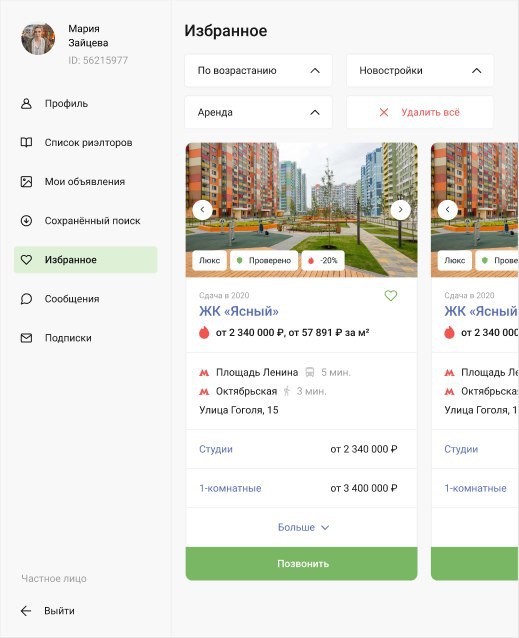Click the metro icon beside Октябрьская
This screenshot has width=519, height=638.
[x=204, y=391]
